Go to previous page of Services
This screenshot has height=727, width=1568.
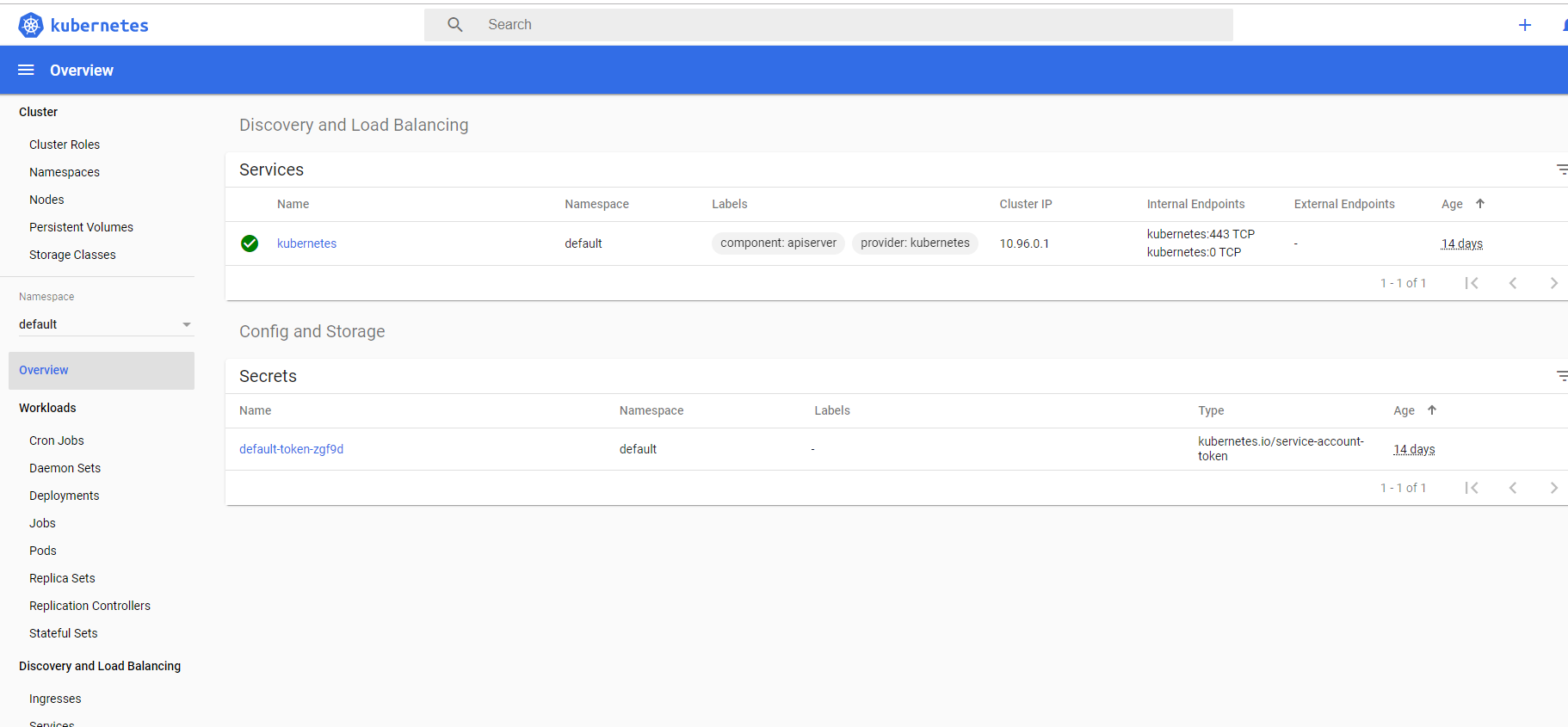(1513, 283)
